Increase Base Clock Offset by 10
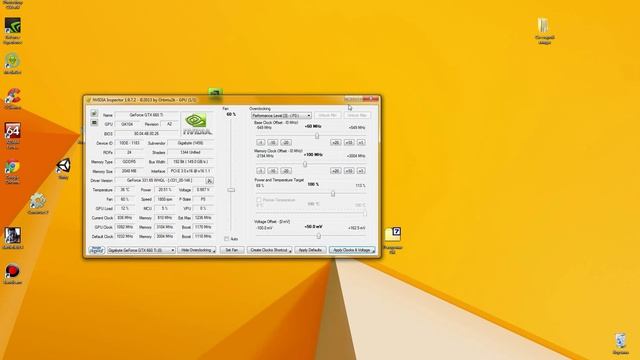 click(349, 142)
